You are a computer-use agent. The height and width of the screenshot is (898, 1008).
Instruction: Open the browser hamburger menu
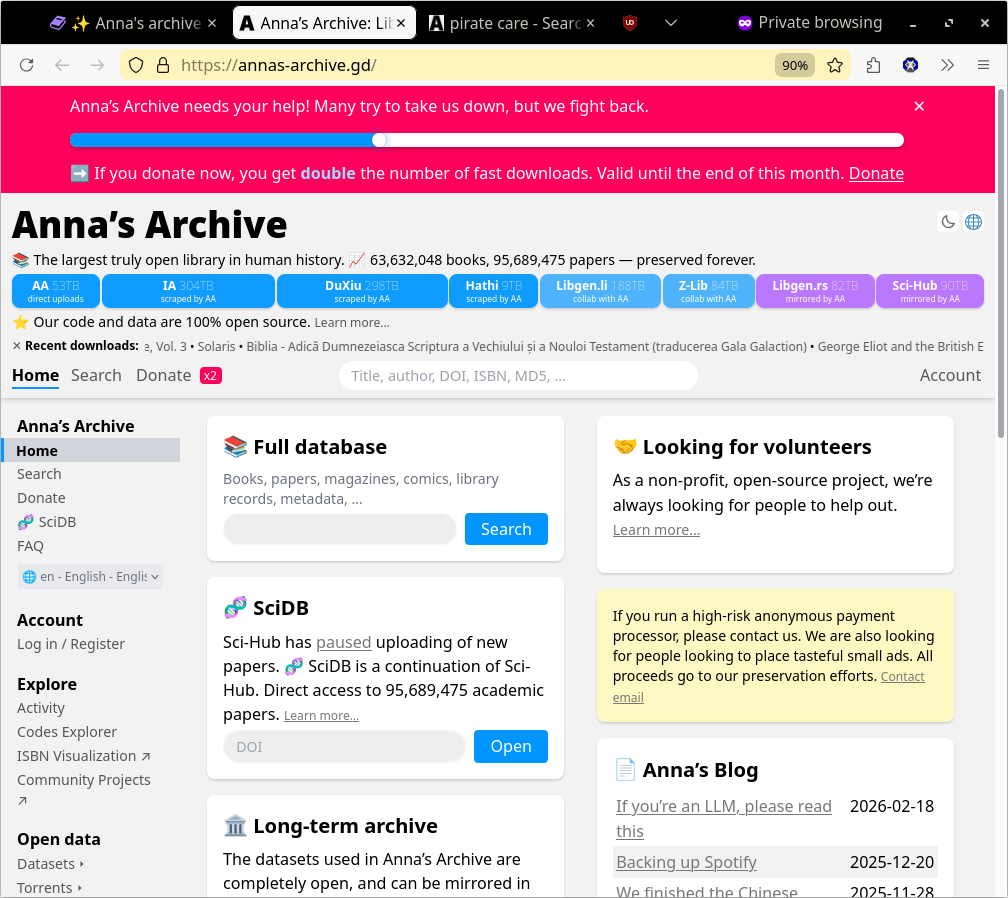click(983, 65)
